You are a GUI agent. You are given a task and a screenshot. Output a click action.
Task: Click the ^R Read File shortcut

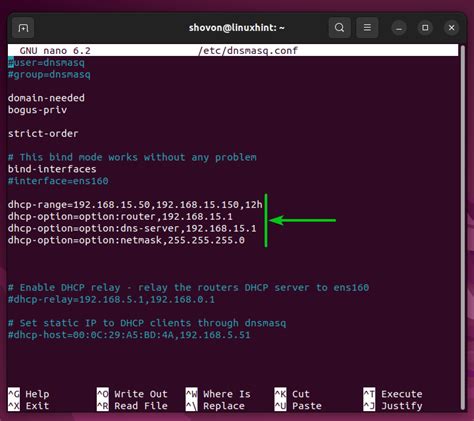click(132, 406)
